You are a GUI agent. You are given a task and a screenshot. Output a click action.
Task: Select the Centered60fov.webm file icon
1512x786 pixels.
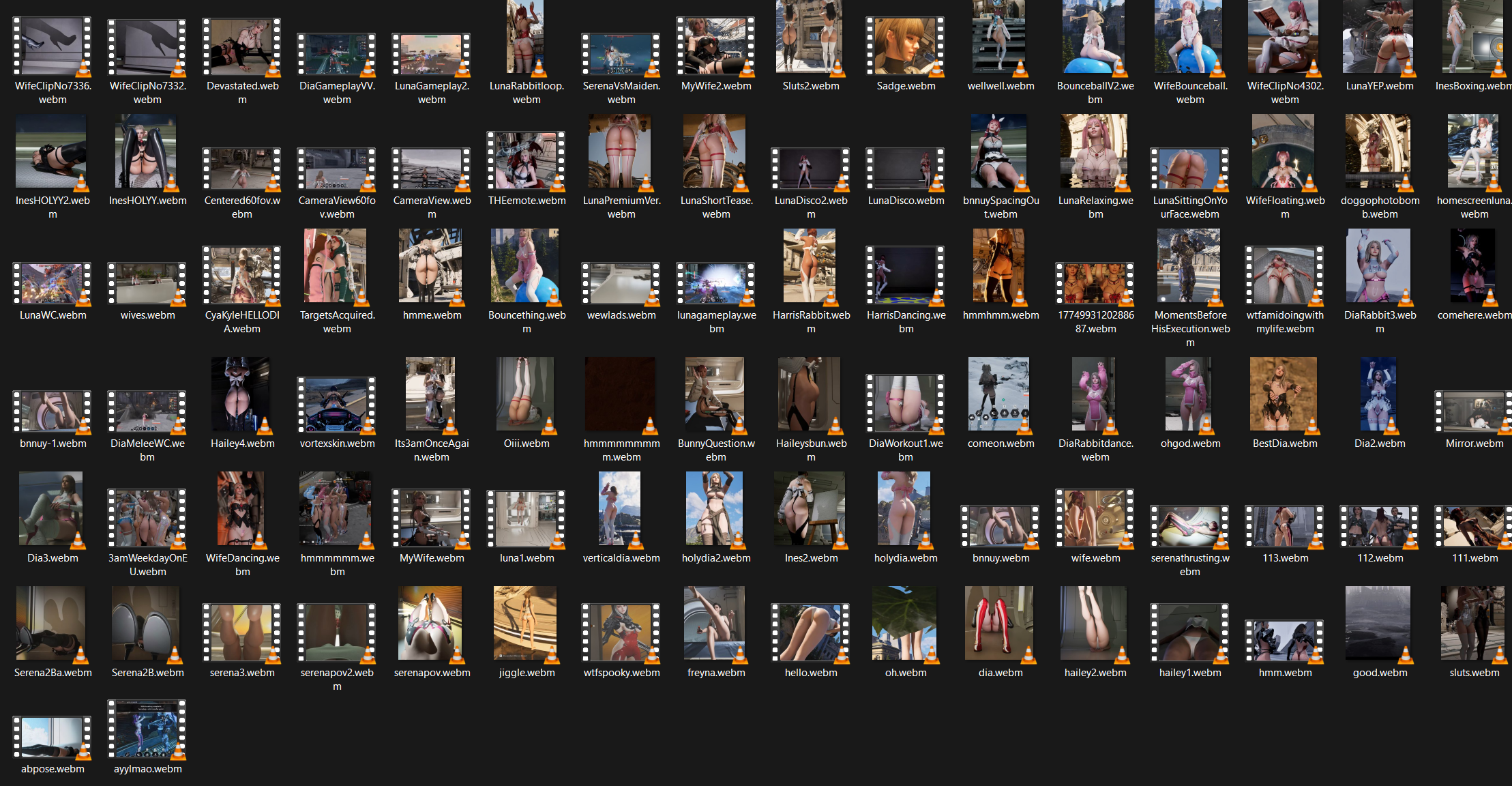242,169
